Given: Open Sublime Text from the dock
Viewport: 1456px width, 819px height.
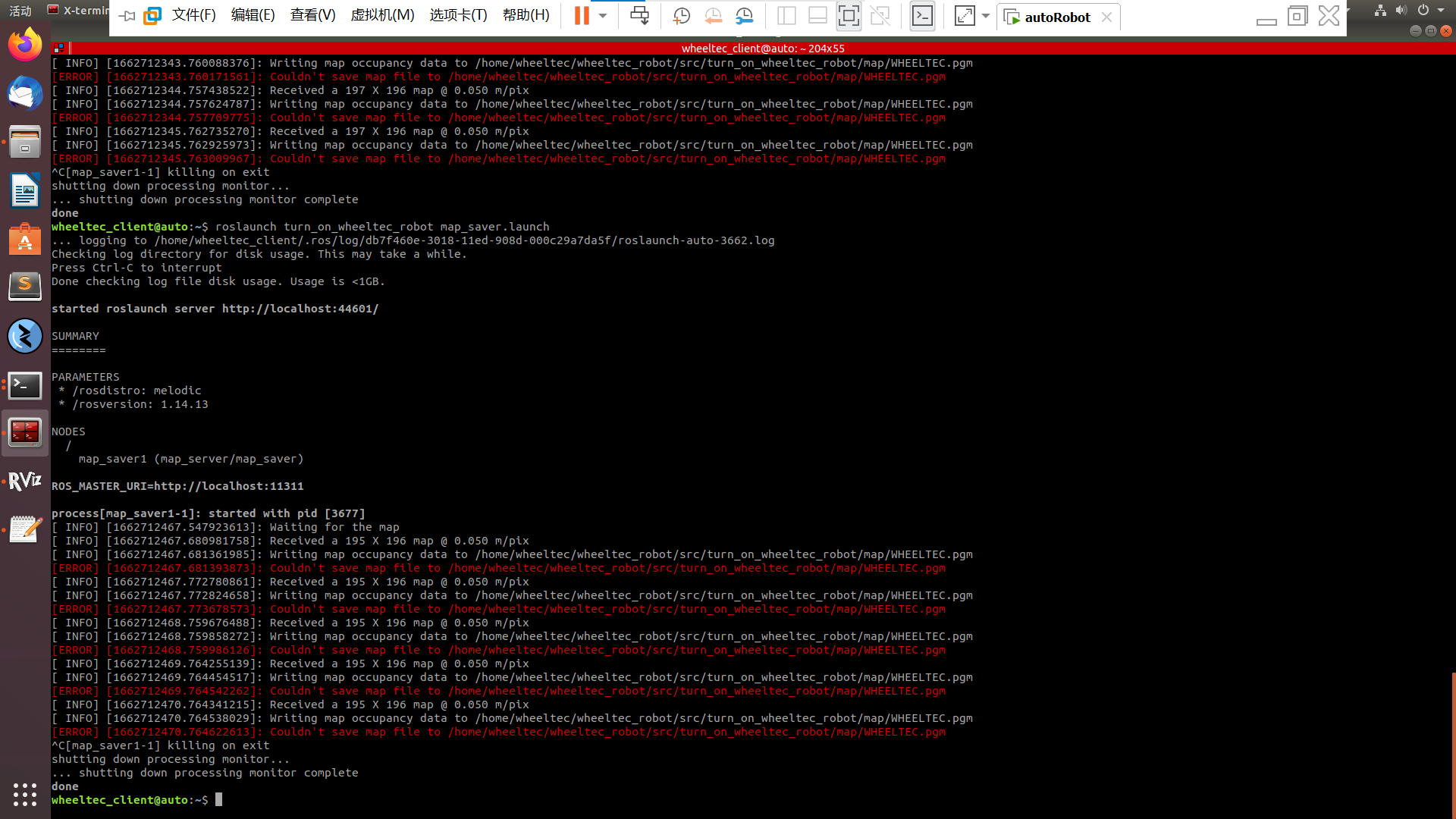Looking at the screenshot, I should tap(25, 287).
